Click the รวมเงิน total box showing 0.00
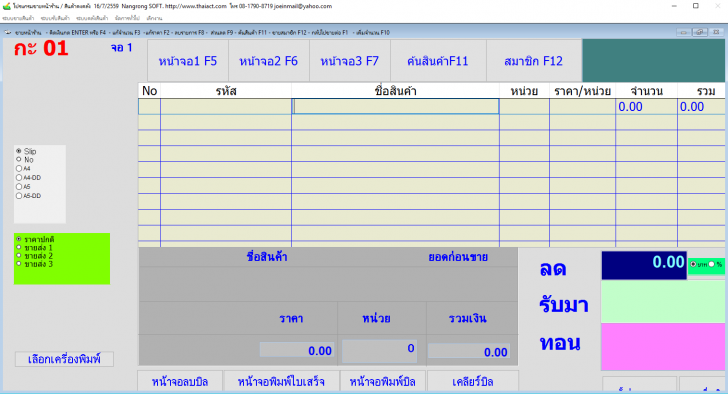The image size is (728, 394). pos(468,351)
